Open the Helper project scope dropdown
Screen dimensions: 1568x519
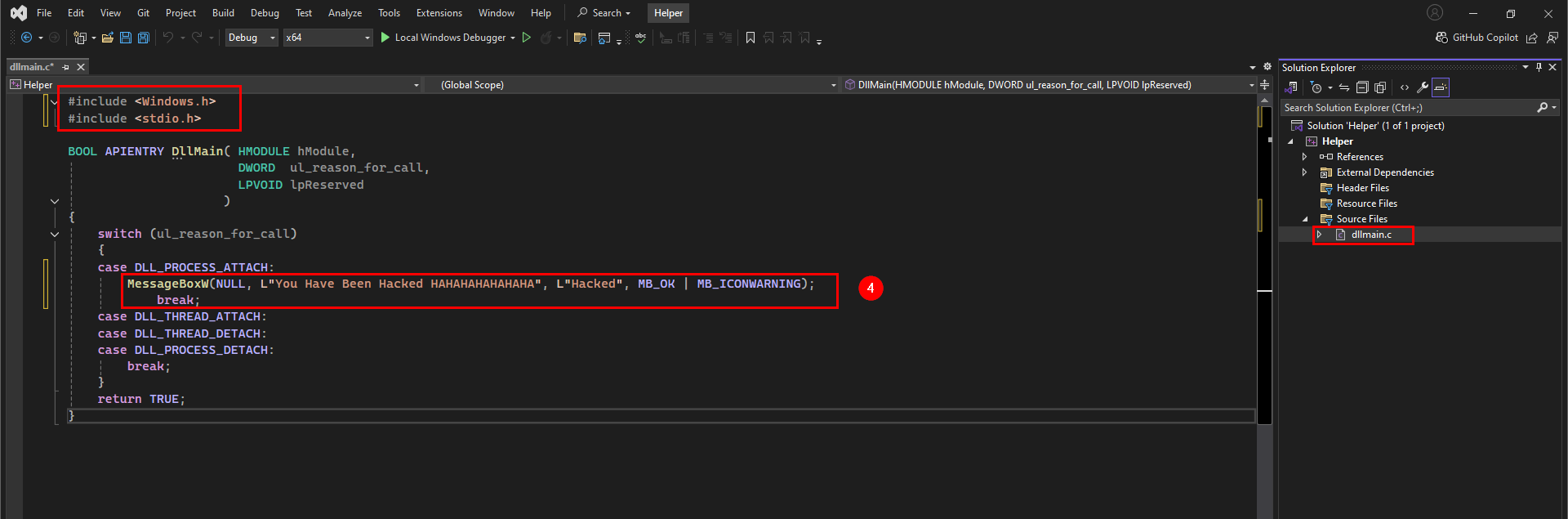pyautogui.click(x=214, y=85)
